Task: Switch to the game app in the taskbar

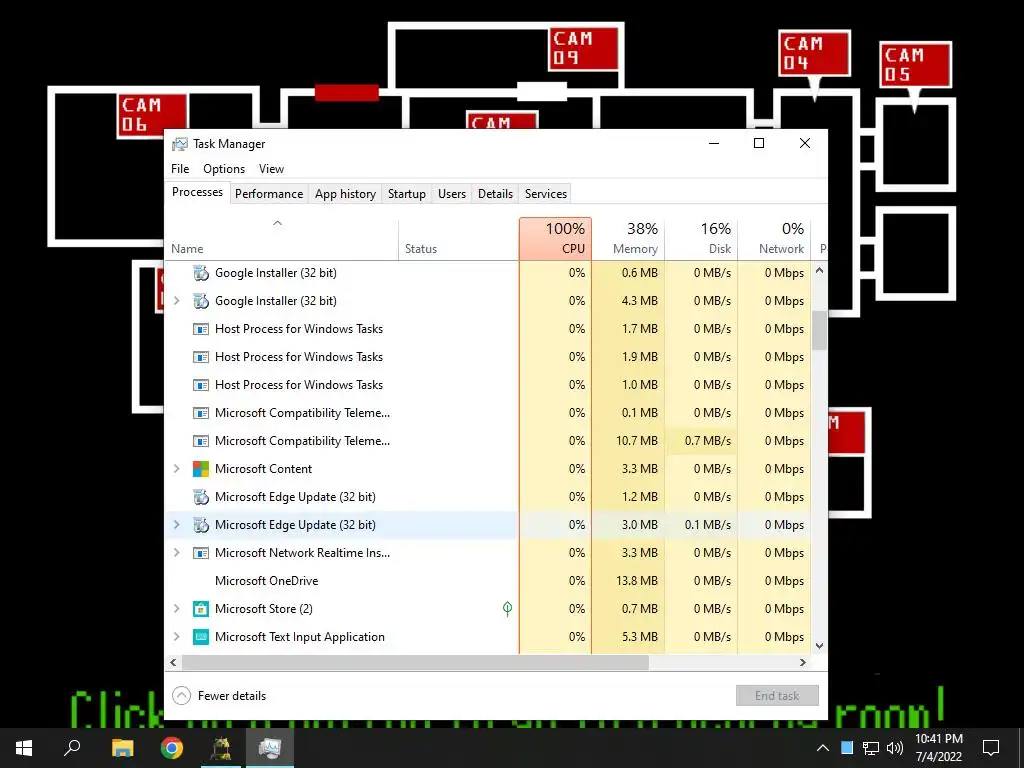Action: click(221, 748)
